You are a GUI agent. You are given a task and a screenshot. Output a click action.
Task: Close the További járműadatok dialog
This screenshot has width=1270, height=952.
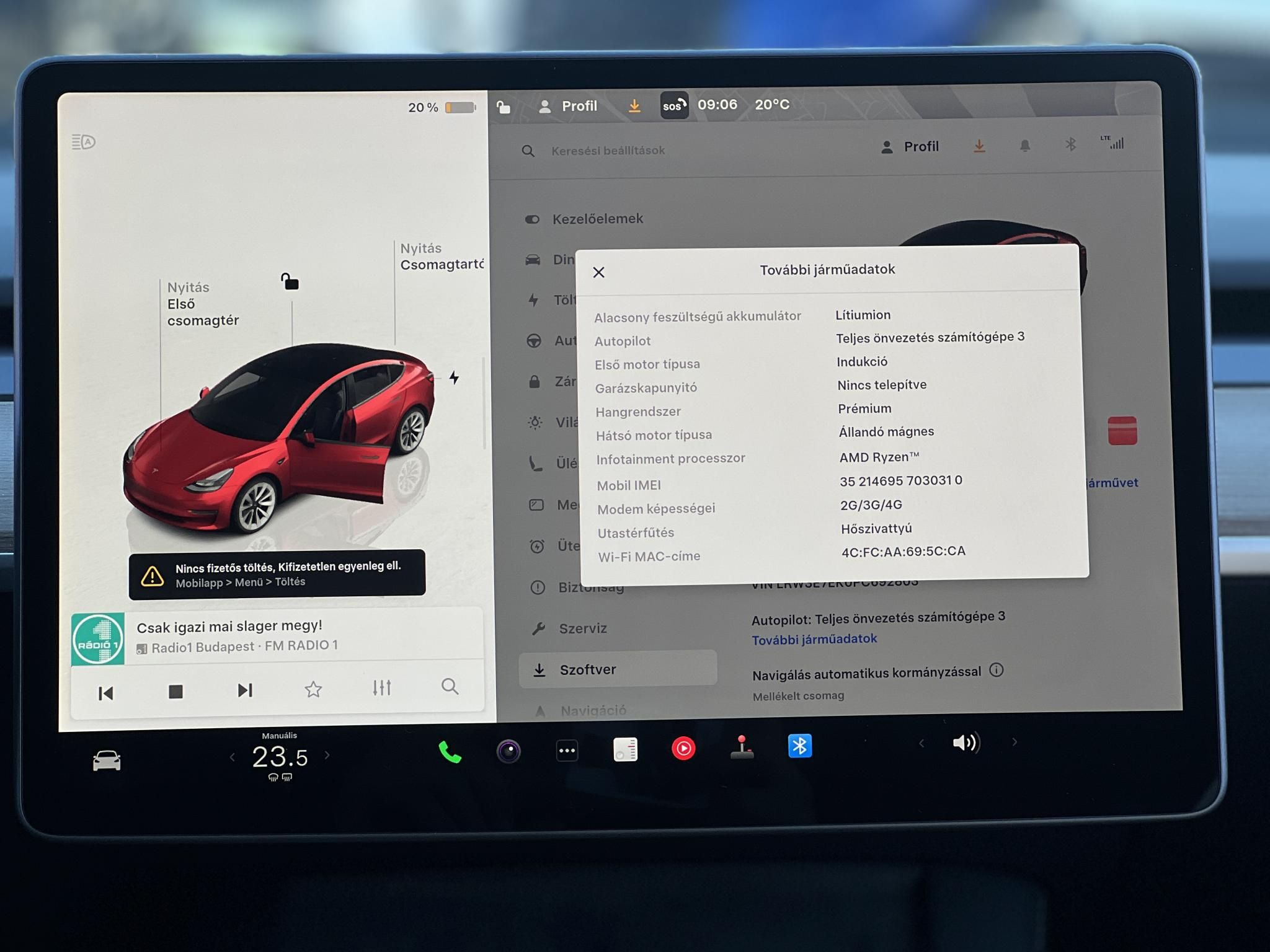pos(598,272)
